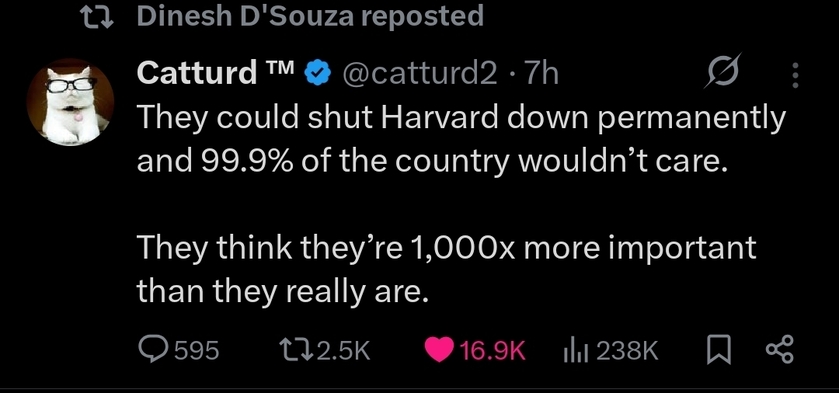Share the post via the share icon
This screenshot has width=839, height=393.
coord(780,351)
